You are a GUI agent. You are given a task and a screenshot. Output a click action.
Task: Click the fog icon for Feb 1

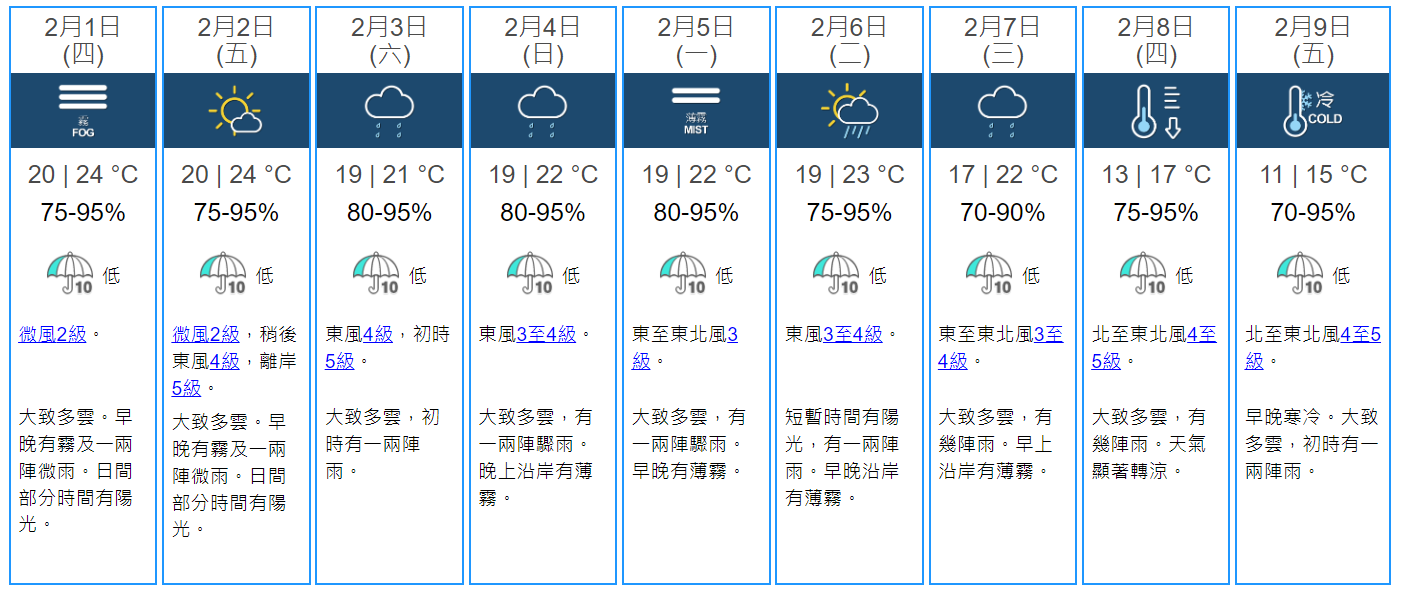[x=83, y=110]
